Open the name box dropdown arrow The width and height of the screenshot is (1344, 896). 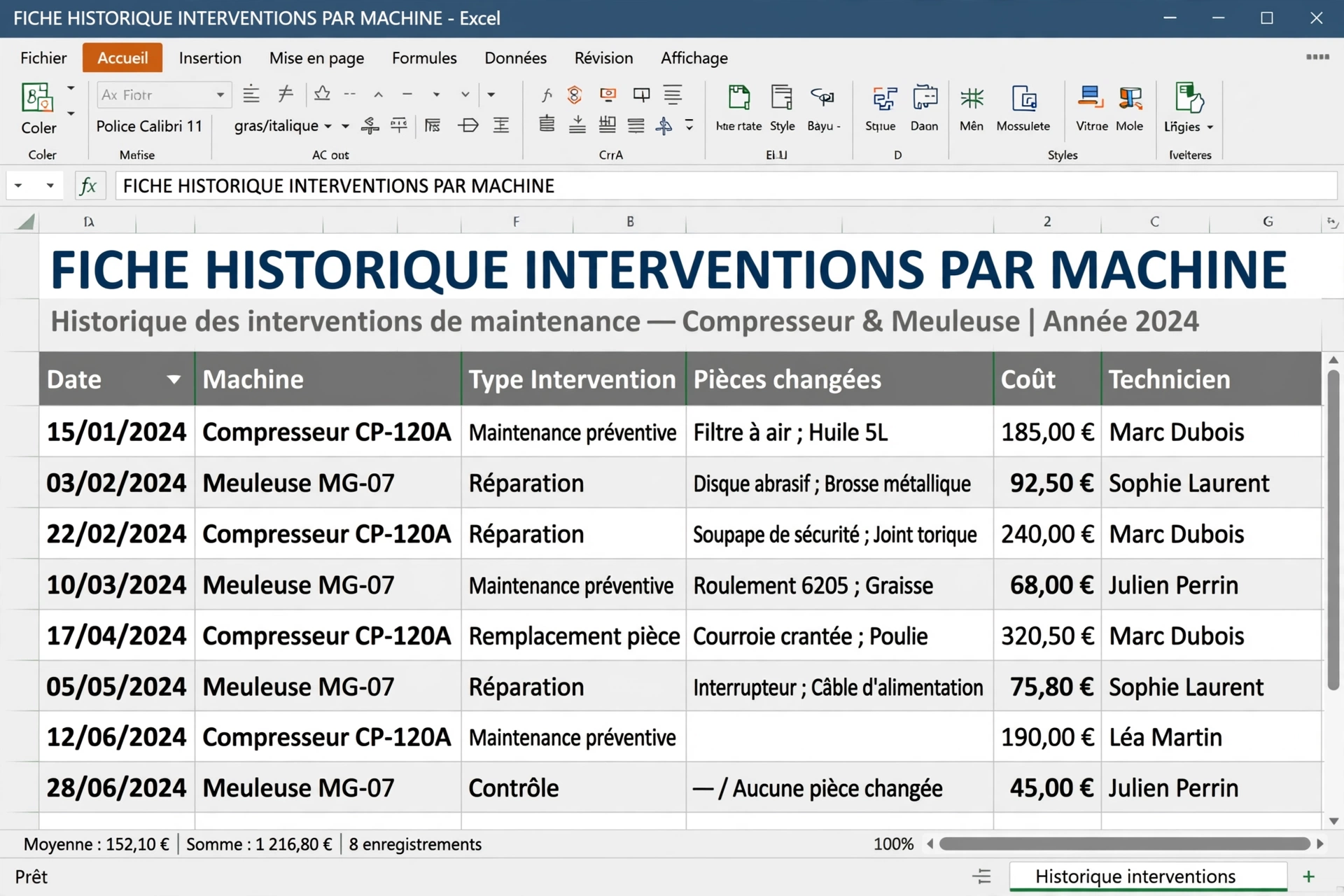point(50,186)
